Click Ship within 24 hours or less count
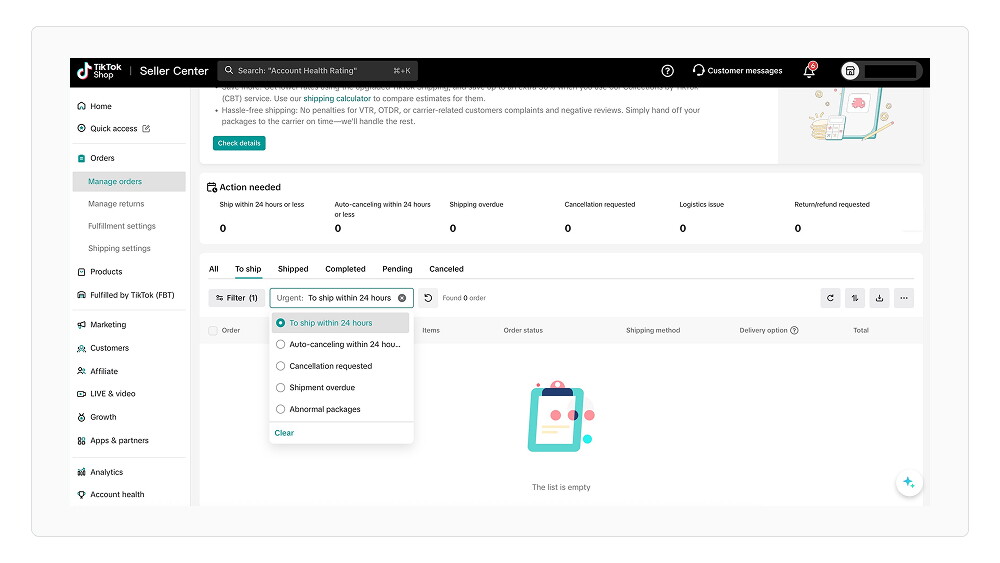1000x563 pixels. click(x=223, y=228)
